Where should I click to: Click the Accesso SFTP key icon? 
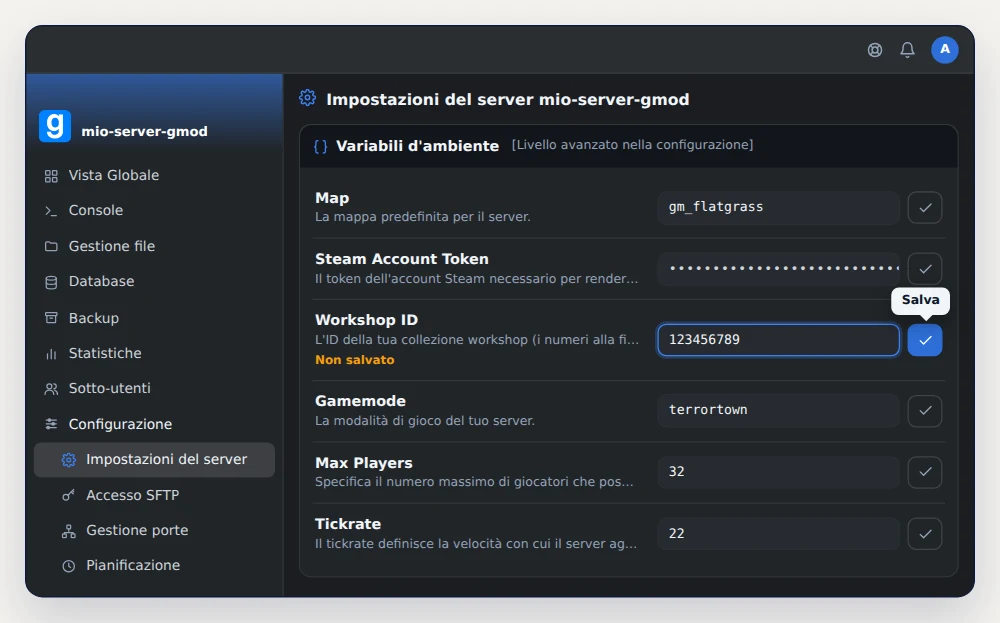tap(68, 495)
